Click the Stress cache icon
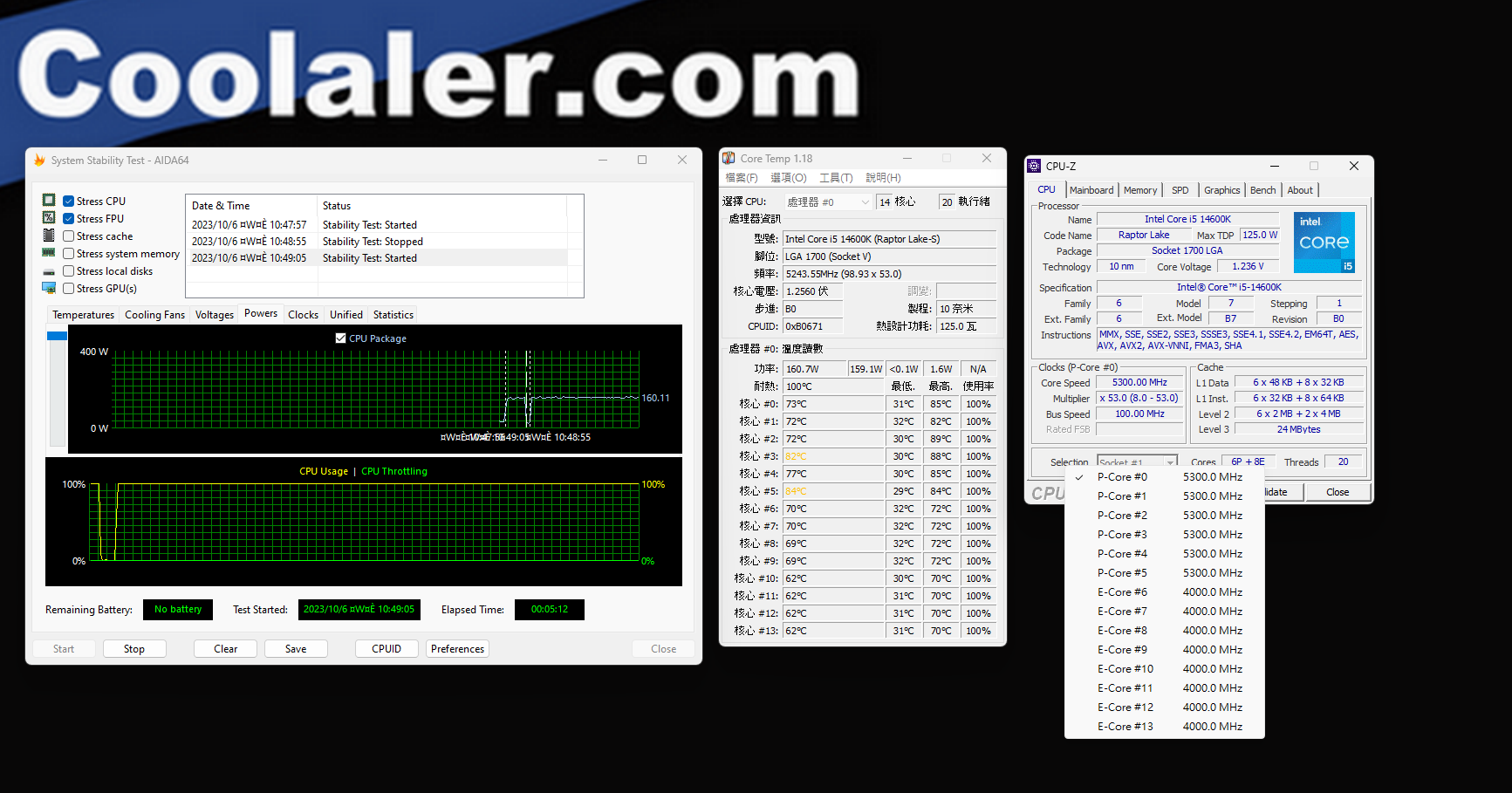Screen dimensions: 1512x793 (49, 236)
